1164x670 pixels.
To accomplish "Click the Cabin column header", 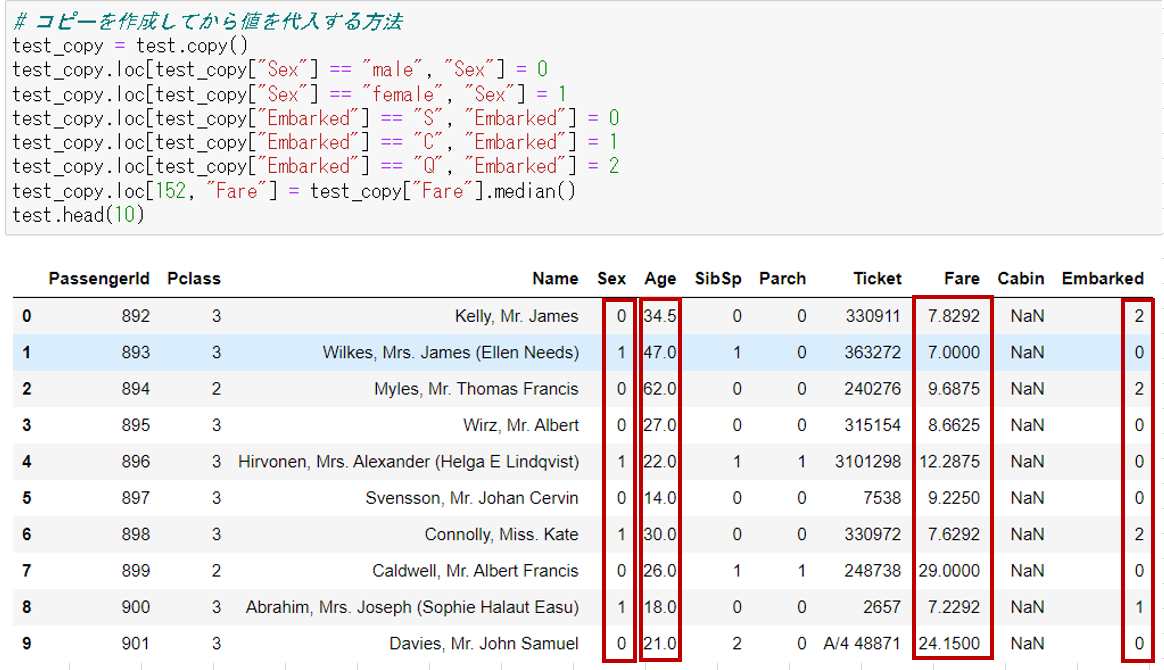I will point(1022,278).
